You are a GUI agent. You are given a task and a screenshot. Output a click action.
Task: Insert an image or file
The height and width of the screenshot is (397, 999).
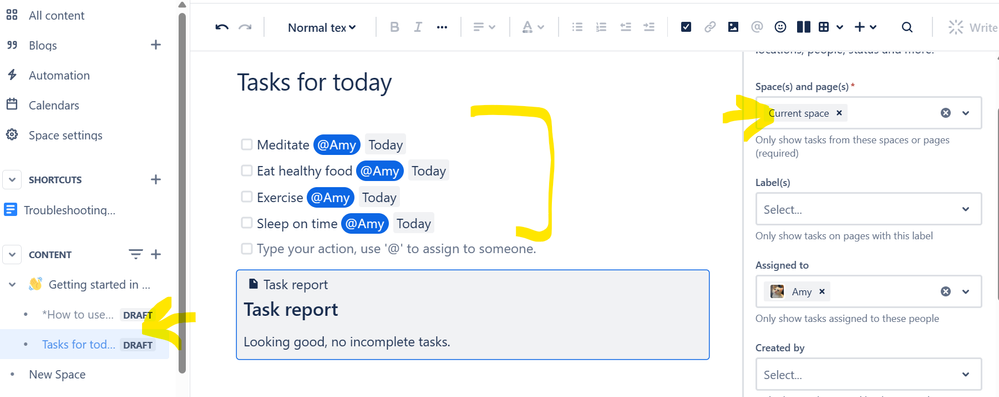(733, 27)
